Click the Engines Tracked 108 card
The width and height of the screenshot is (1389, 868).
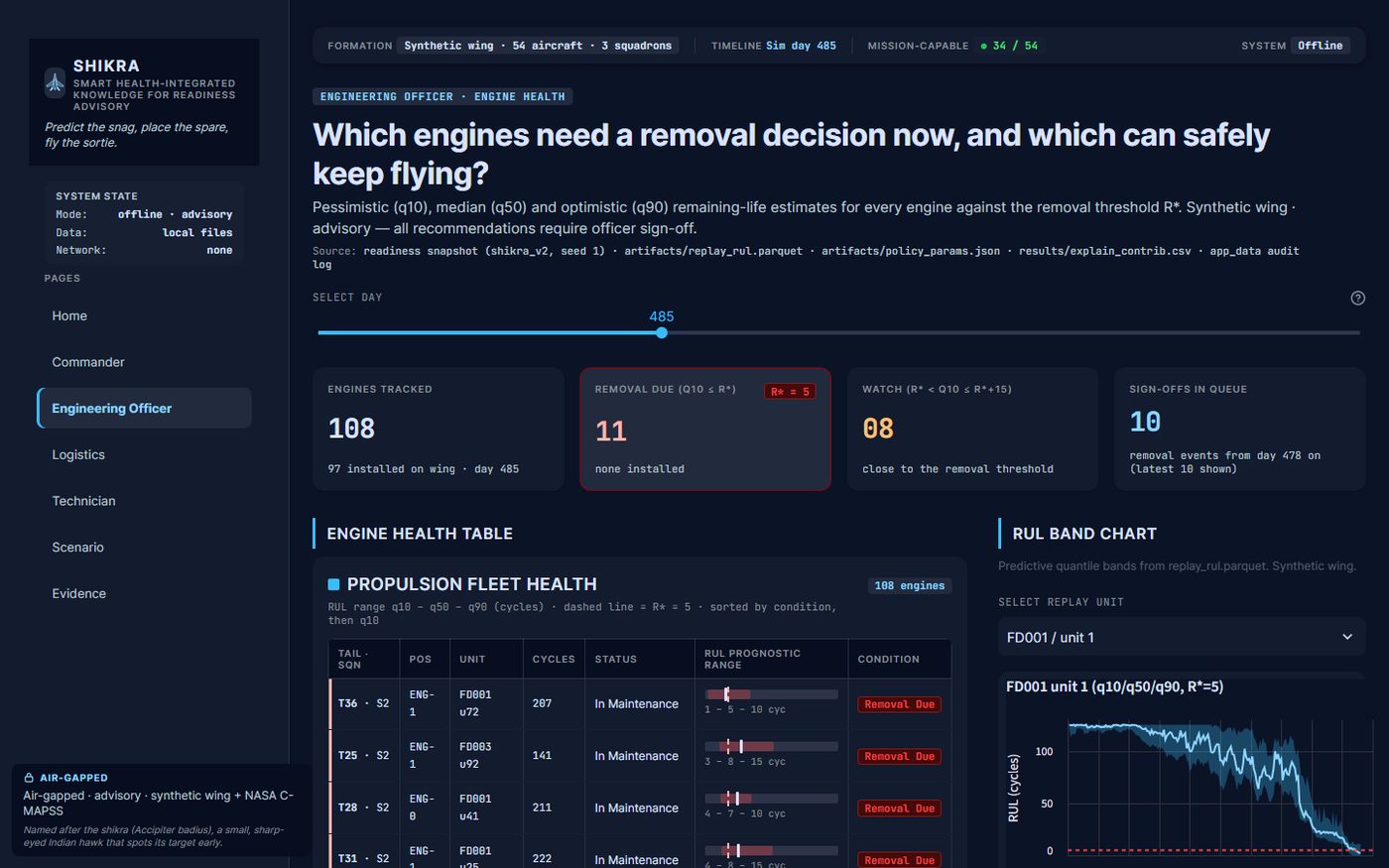click(438, 429)
